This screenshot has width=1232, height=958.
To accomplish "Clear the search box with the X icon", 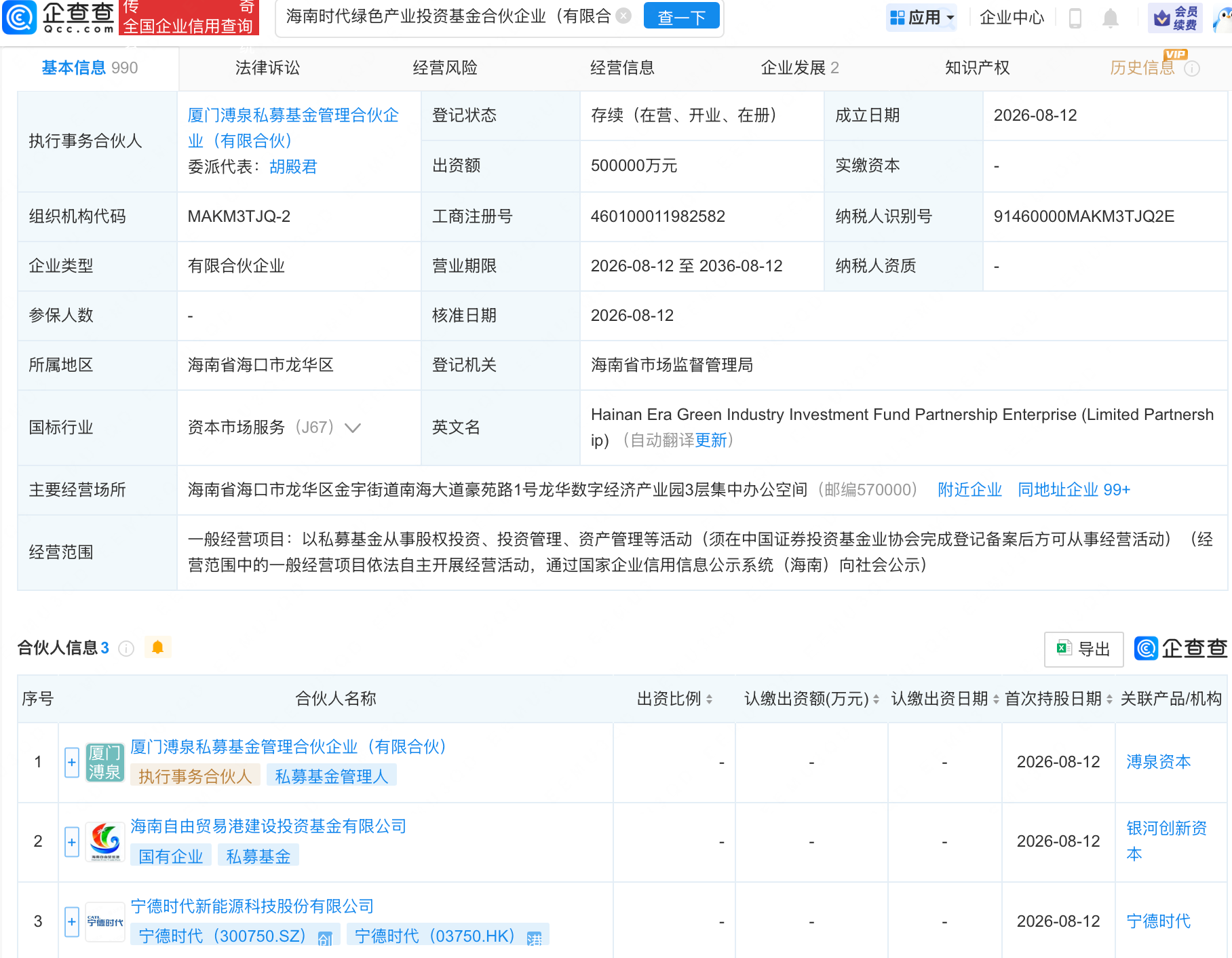I will pos(623,16).
